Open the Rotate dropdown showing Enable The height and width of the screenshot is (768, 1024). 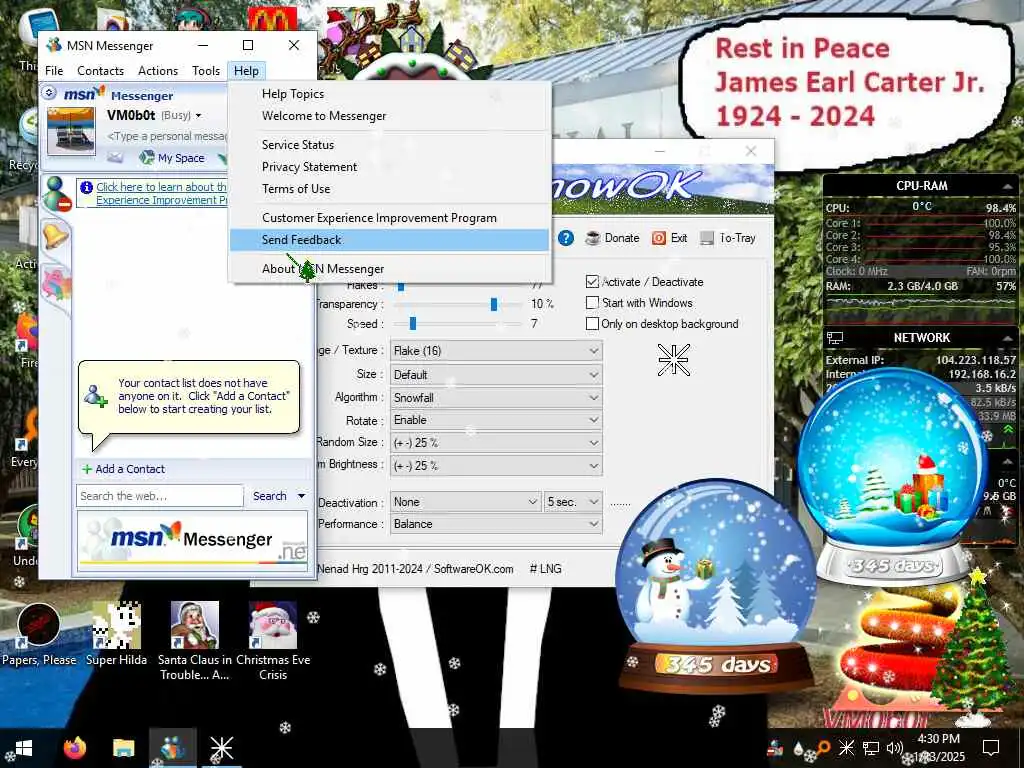tap(496, 420)
